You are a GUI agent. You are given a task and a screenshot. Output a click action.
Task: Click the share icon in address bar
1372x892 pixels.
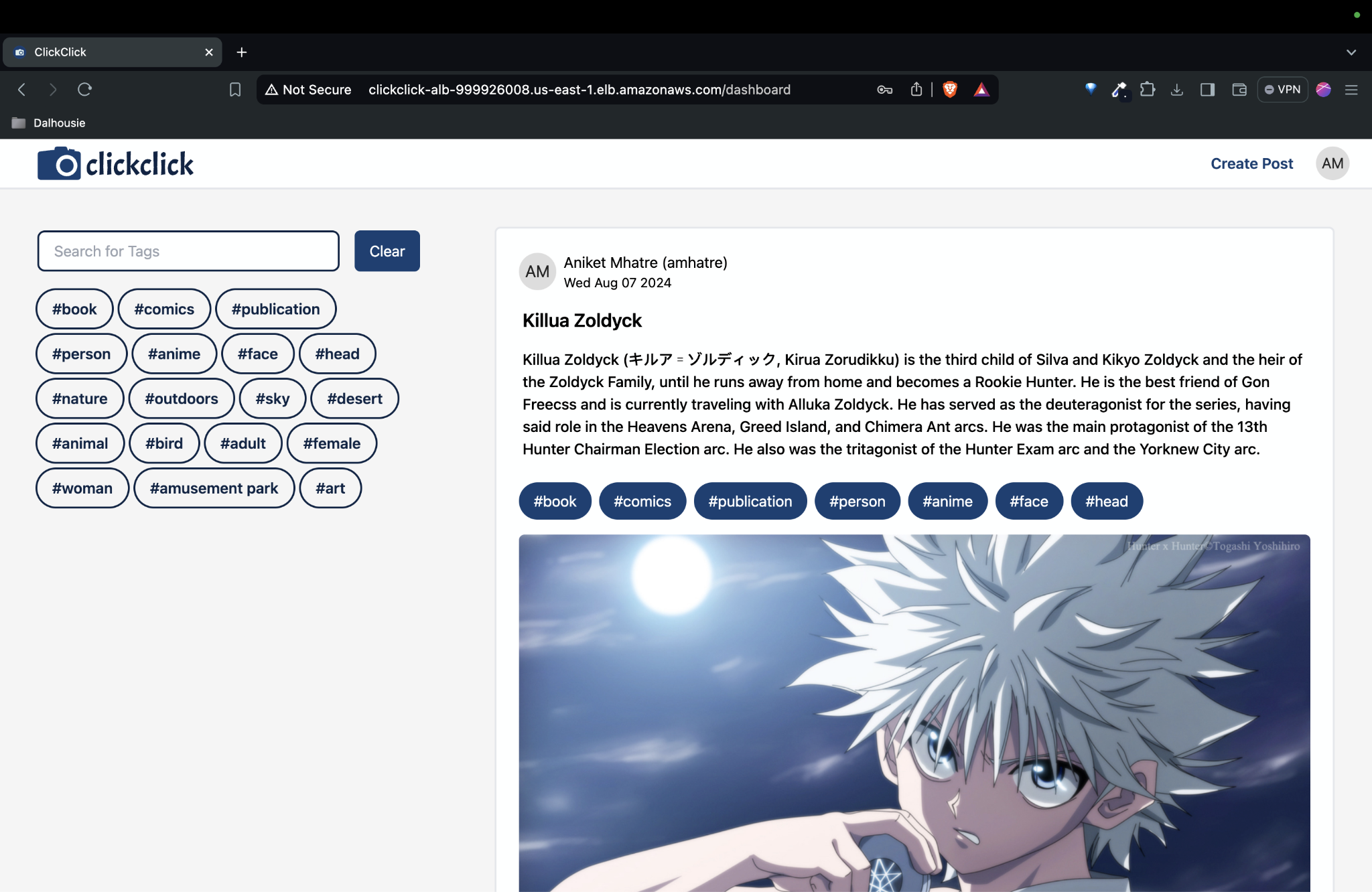916,89
